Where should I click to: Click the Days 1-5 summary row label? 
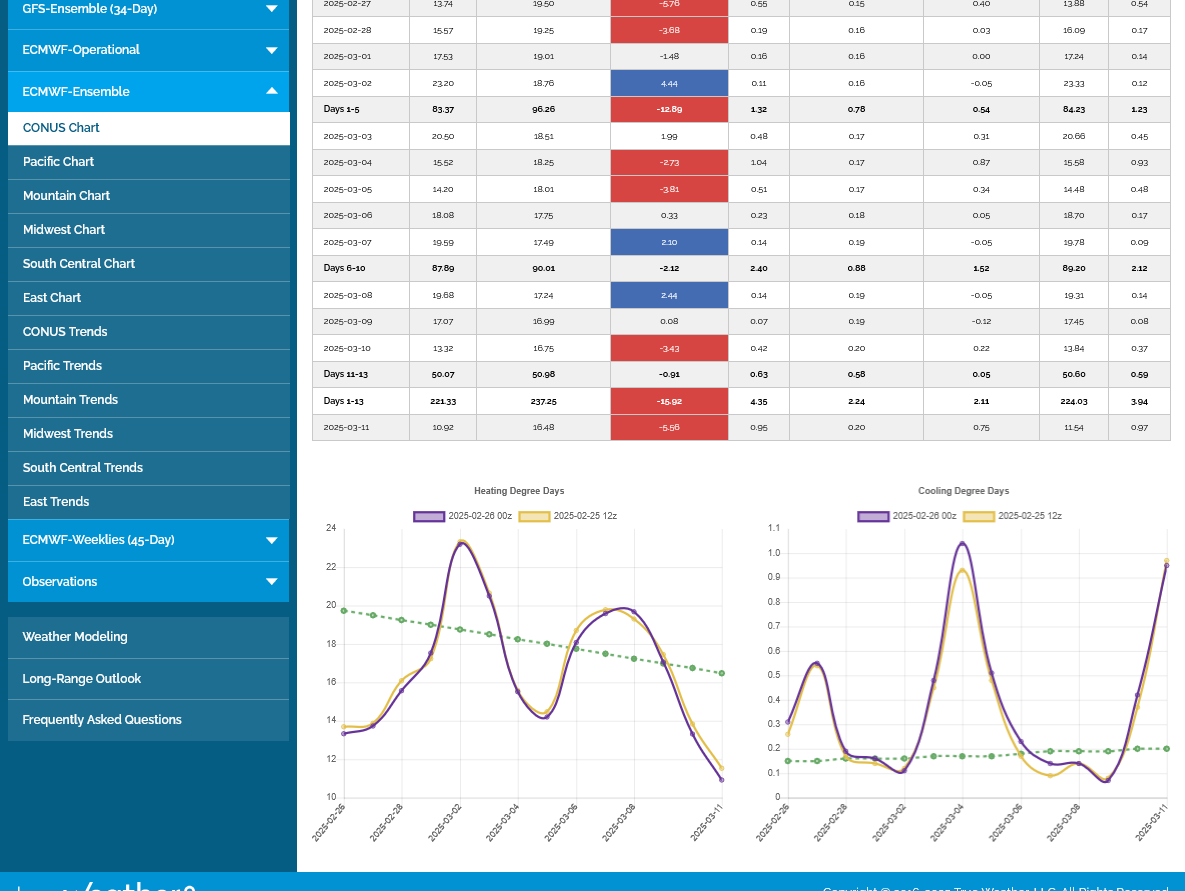342,110
